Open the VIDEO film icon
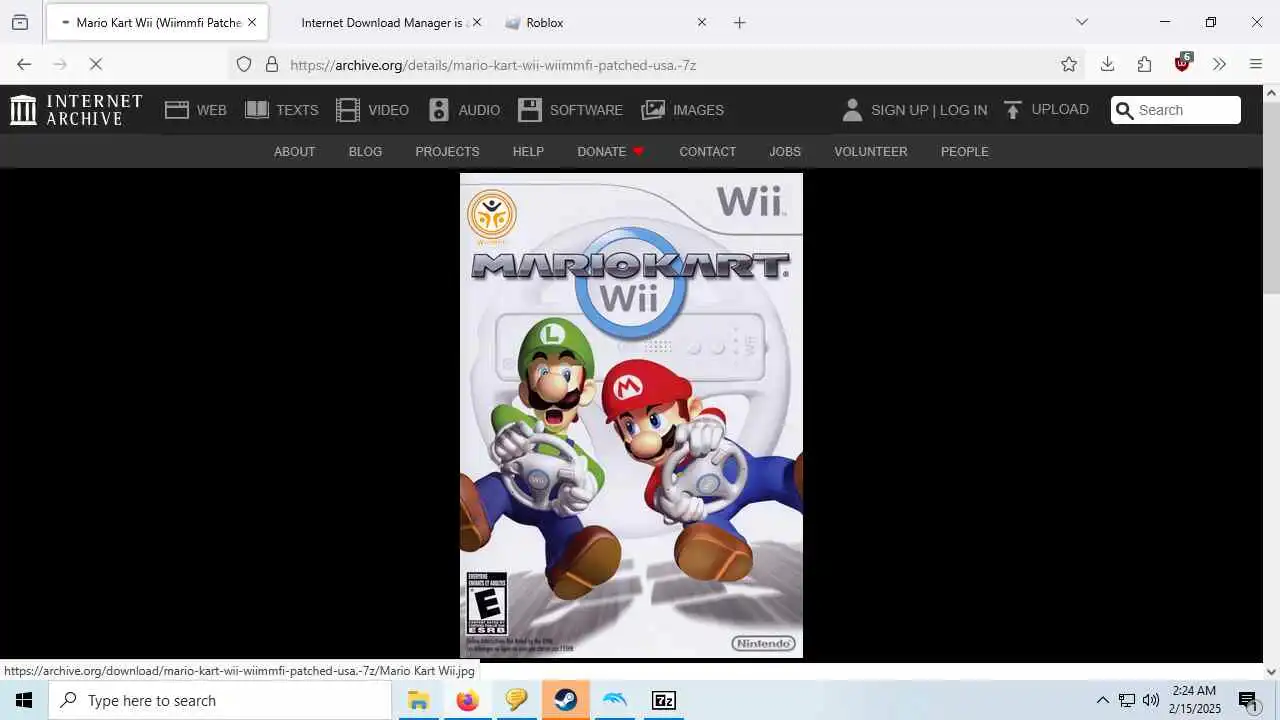Screen dimensions: 1280x720 tap(348, 110)
